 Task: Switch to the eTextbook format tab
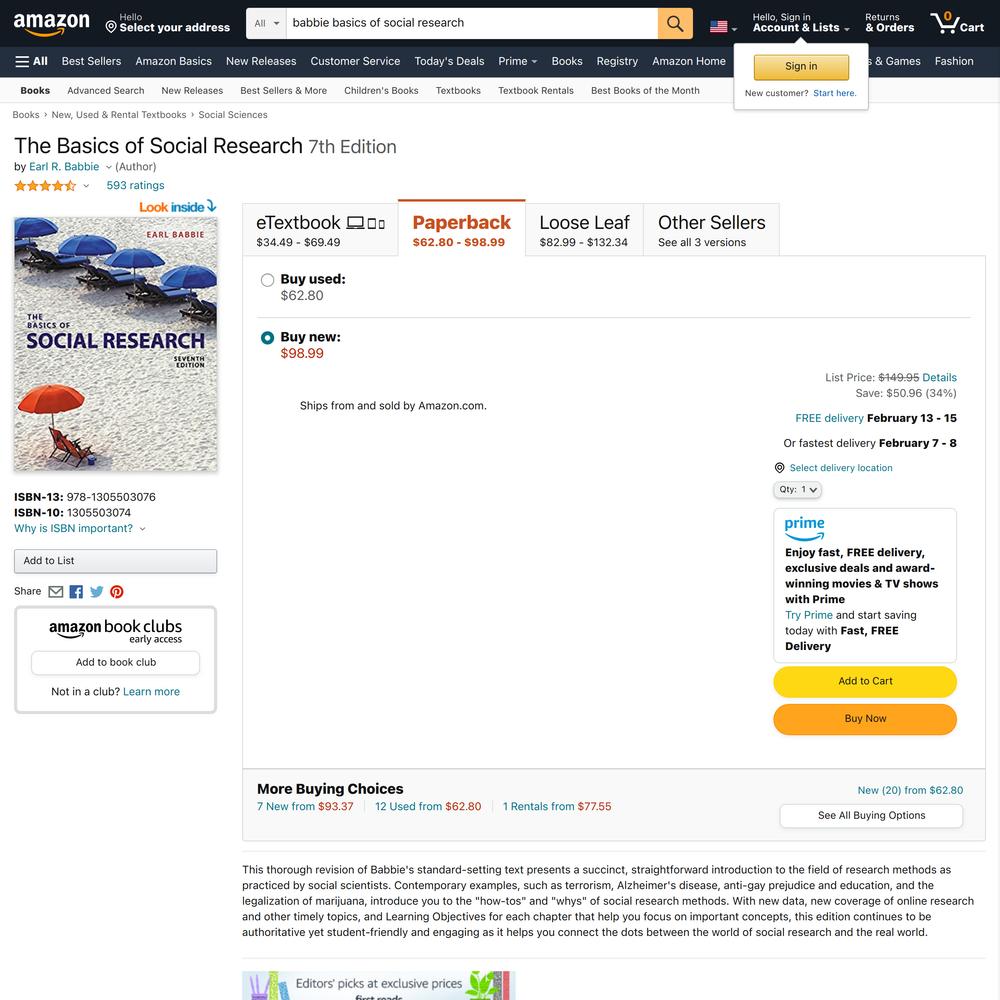tap(320, 231)
